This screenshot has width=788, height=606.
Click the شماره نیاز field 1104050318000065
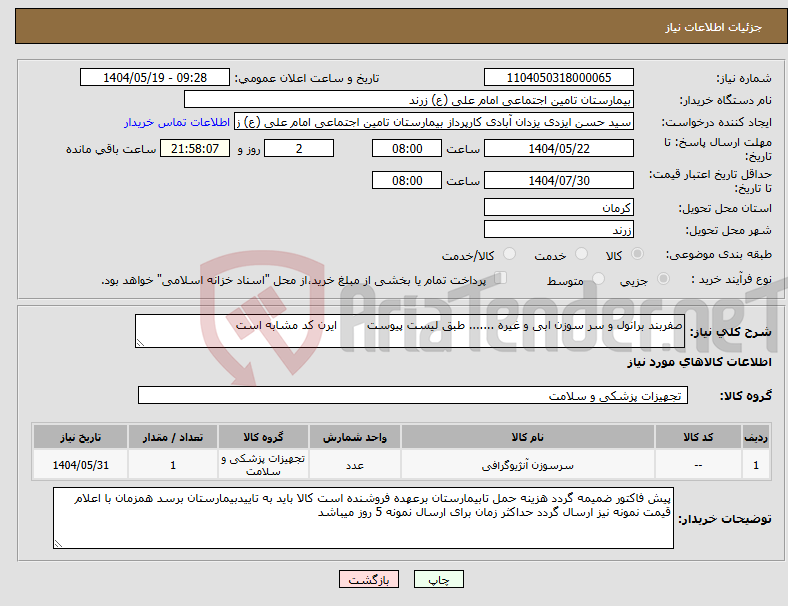(x=558, y=77)
